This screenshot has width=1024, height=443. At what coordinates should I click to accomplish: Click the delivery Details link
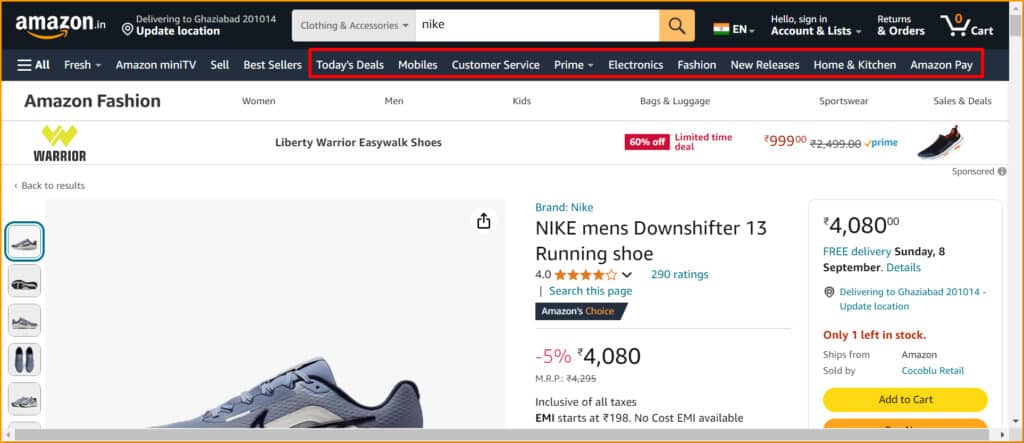[903, 267]
